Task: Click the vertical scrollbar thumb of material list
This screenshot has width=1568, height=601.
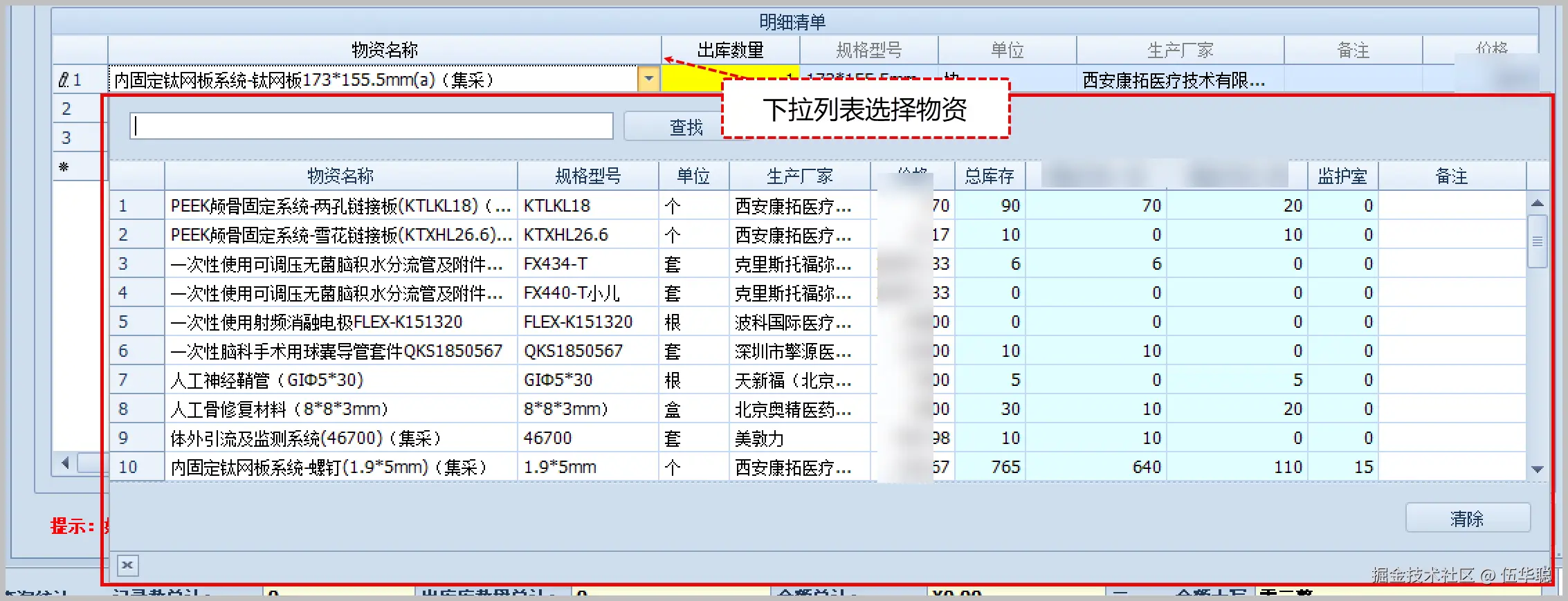Action: coord(1538,241)
